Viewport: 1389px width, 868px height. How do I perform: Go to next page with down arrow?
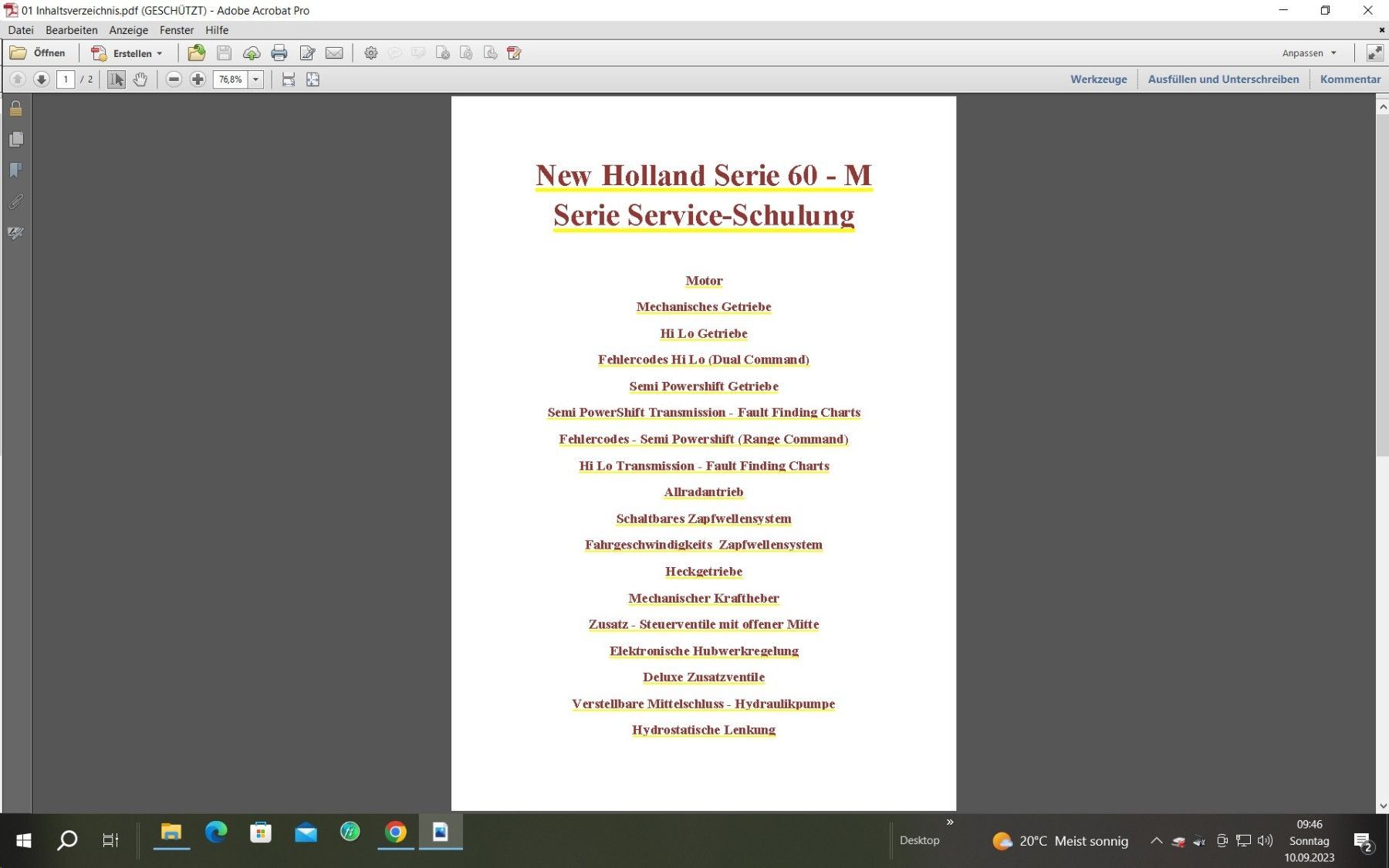coord(42,79)
